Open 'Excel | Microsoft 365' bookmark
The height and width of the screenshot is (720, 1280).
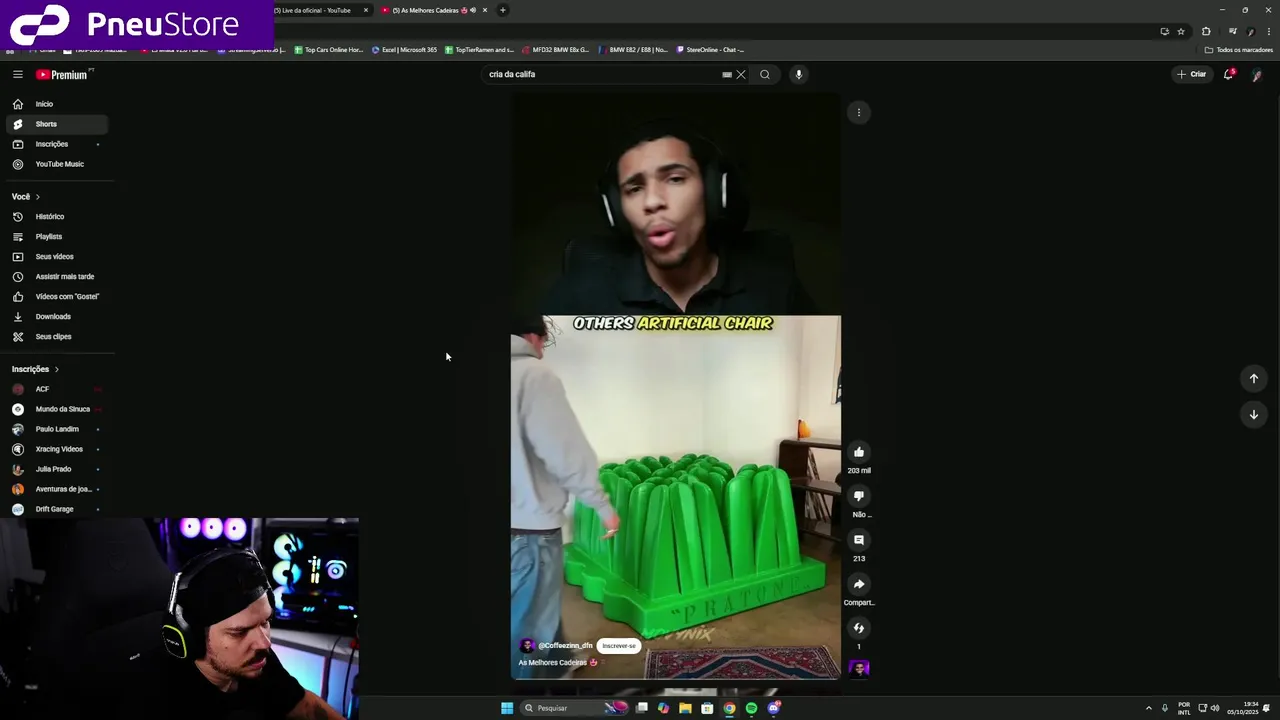(x=404, y=49)
